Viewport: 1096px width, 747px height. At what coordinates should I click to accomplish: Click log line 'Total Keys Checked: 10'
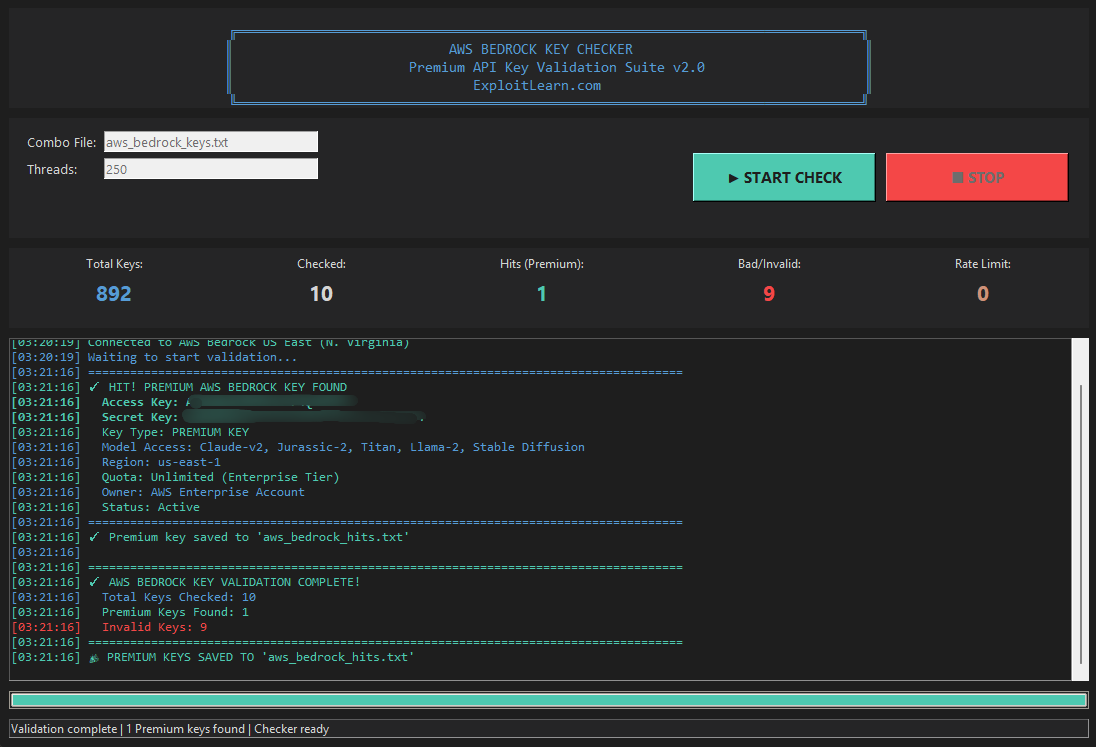(x=134, y=597)
